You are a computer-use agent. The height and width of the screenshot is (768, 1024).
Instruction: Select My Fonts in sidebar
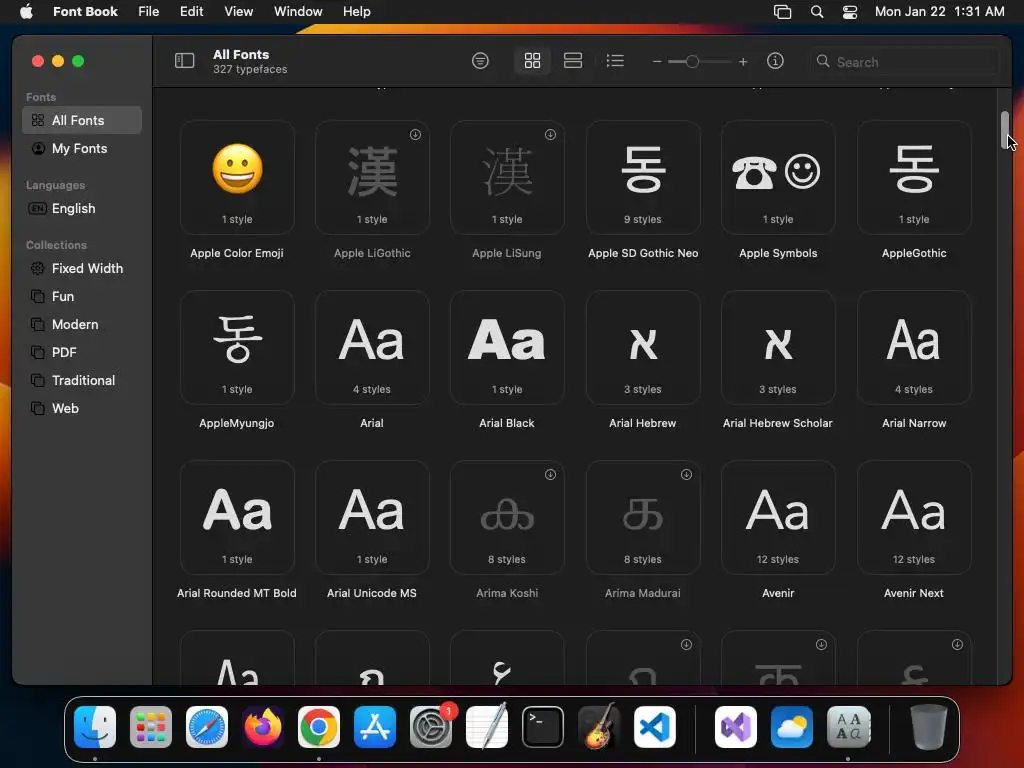pyautogui.click(x=82, y=148)
